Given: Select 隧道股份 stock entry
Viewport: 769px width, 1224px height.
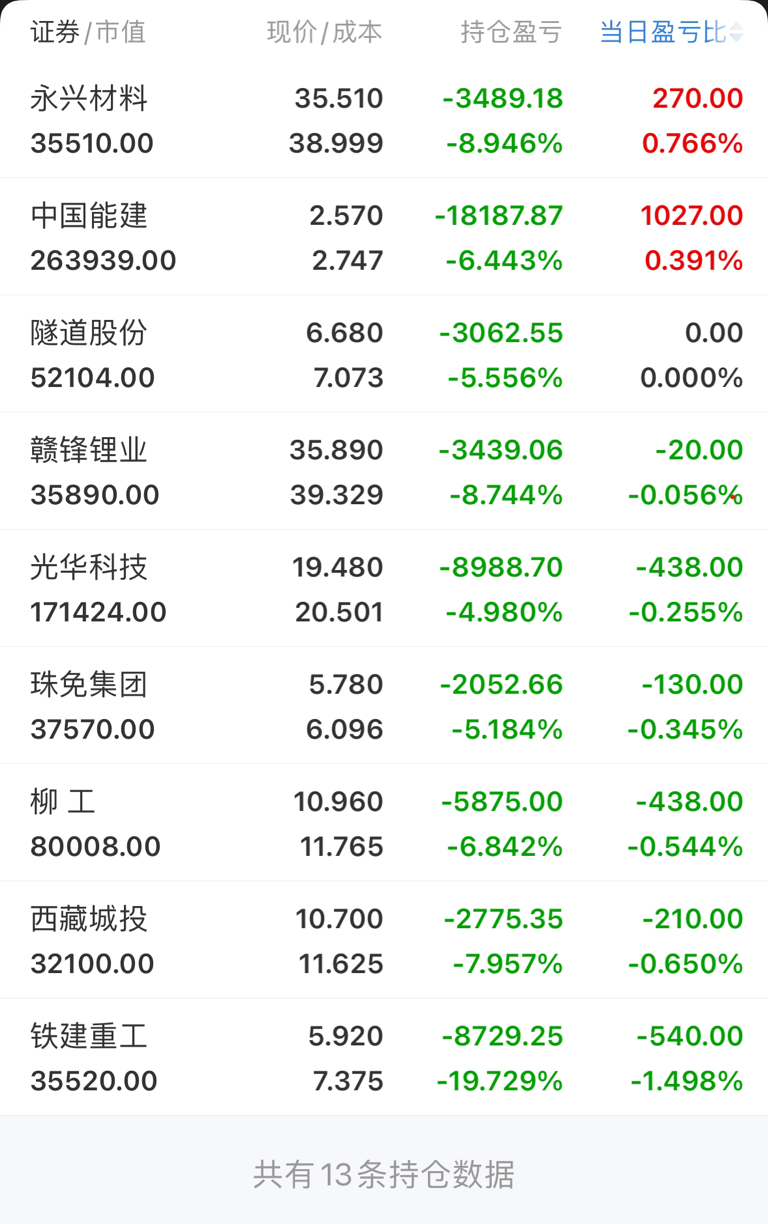Looking at the screenshot, I should (x=384, y=354).
